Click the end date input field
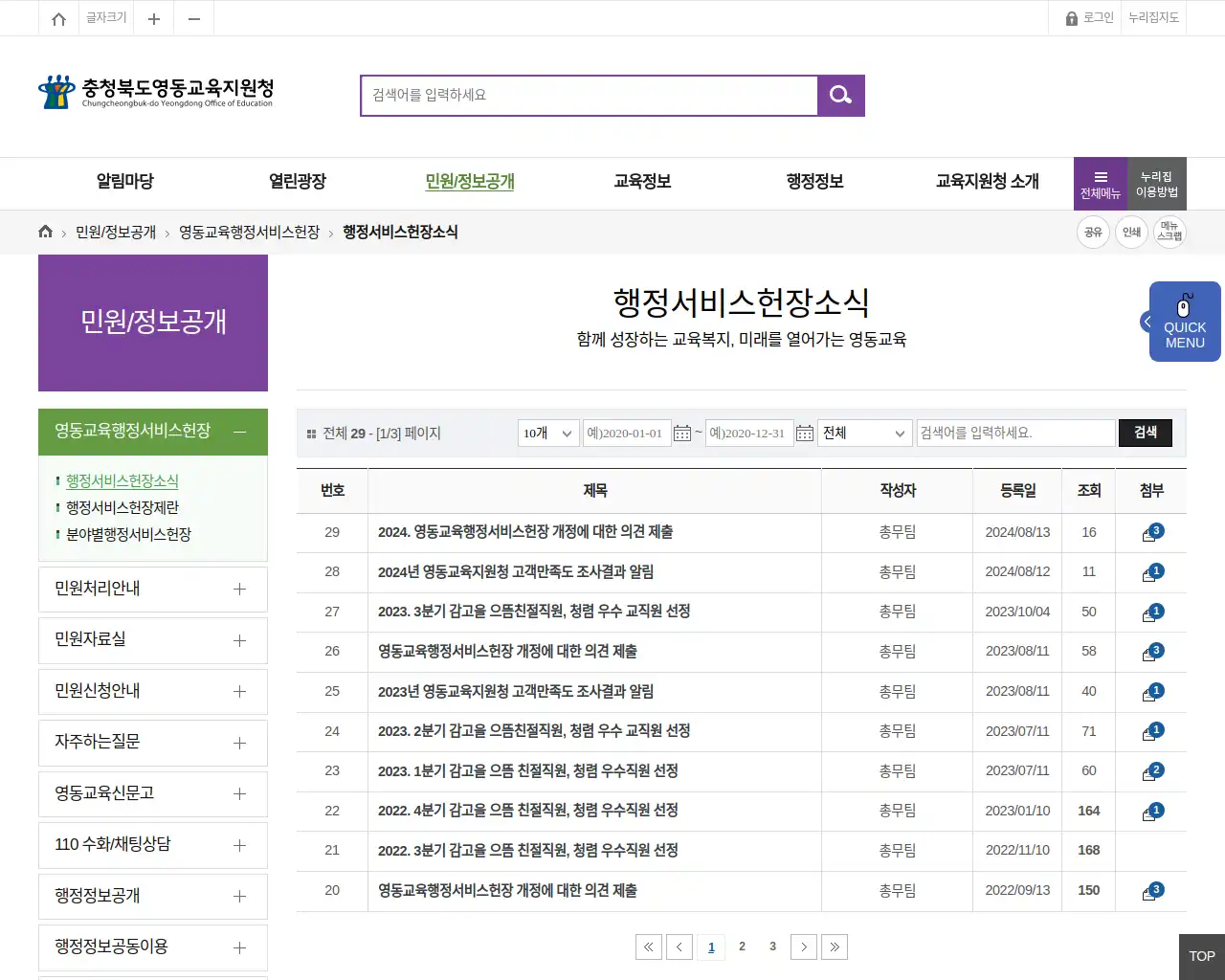Screen dimensions: 1225x980 point(749,434)
